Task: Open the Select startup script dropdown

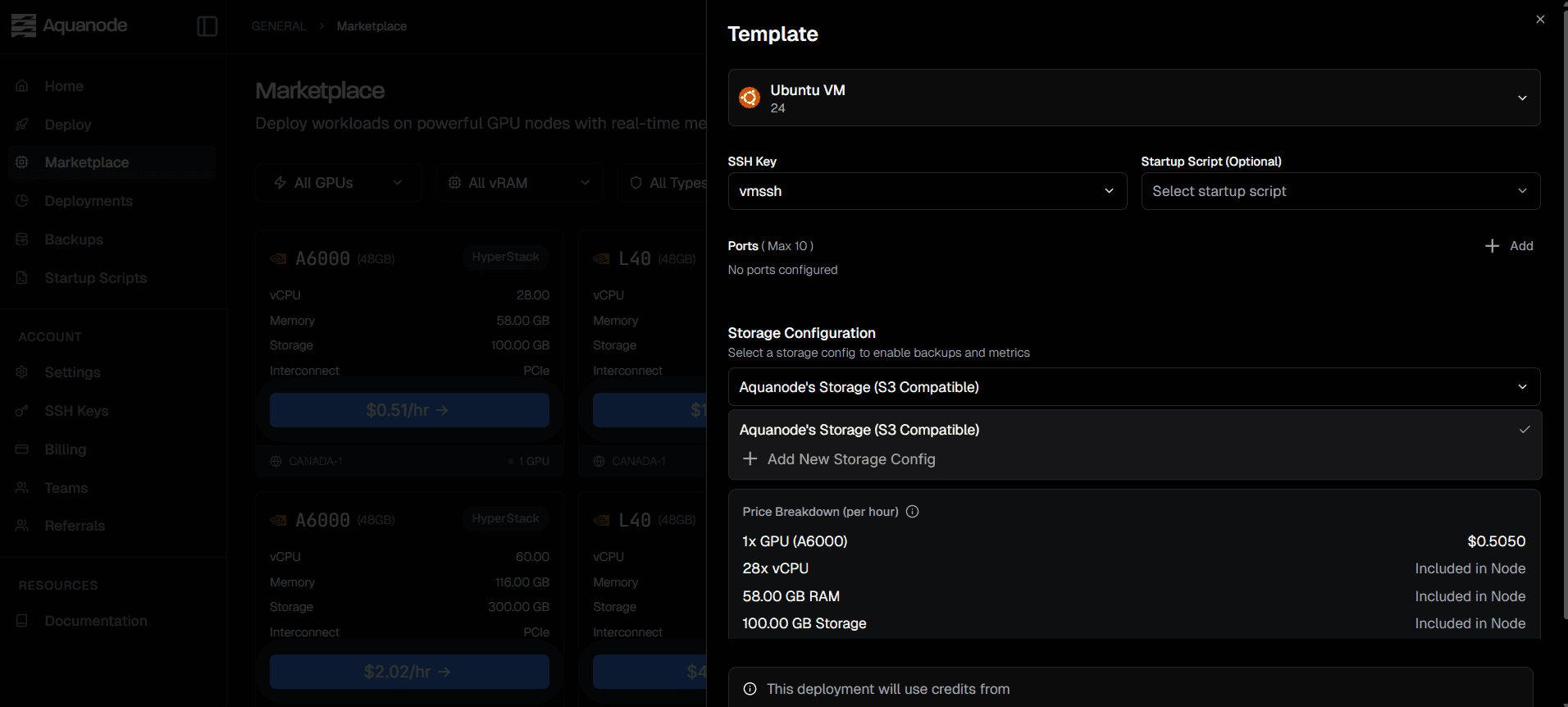Action: [1340, 191]
